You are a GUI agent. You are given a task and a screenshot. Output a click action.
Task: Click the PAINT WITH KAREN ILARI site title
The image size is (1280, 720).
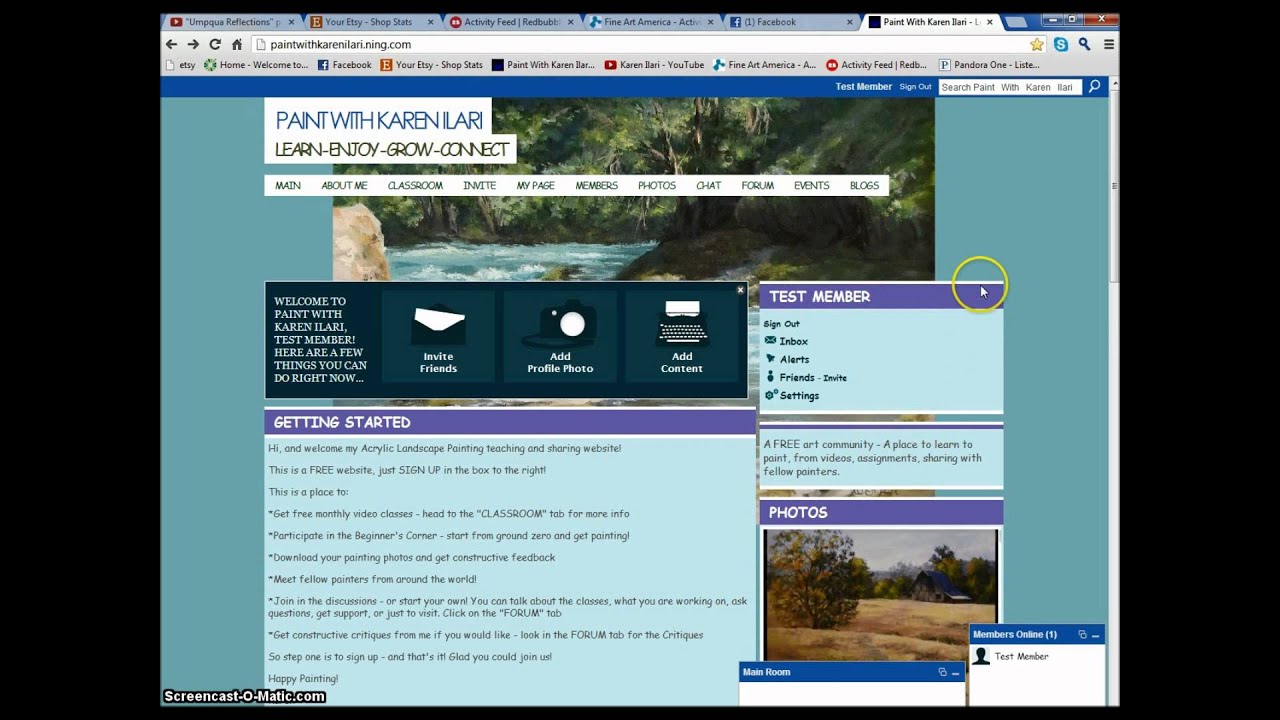[x=379, y=121]
